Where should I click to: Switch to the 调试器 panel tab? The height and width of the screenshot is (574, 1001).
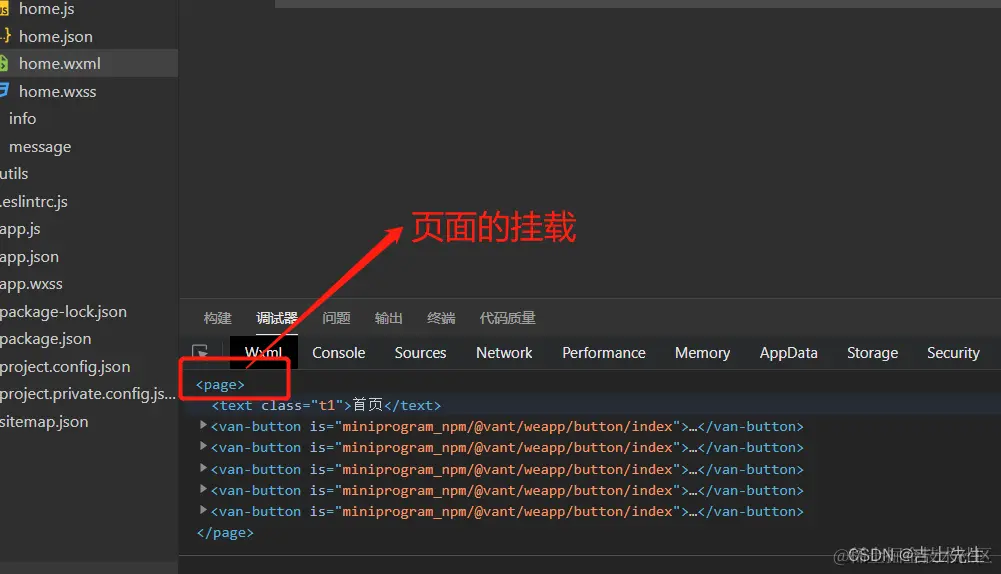(x=276, y=318)
